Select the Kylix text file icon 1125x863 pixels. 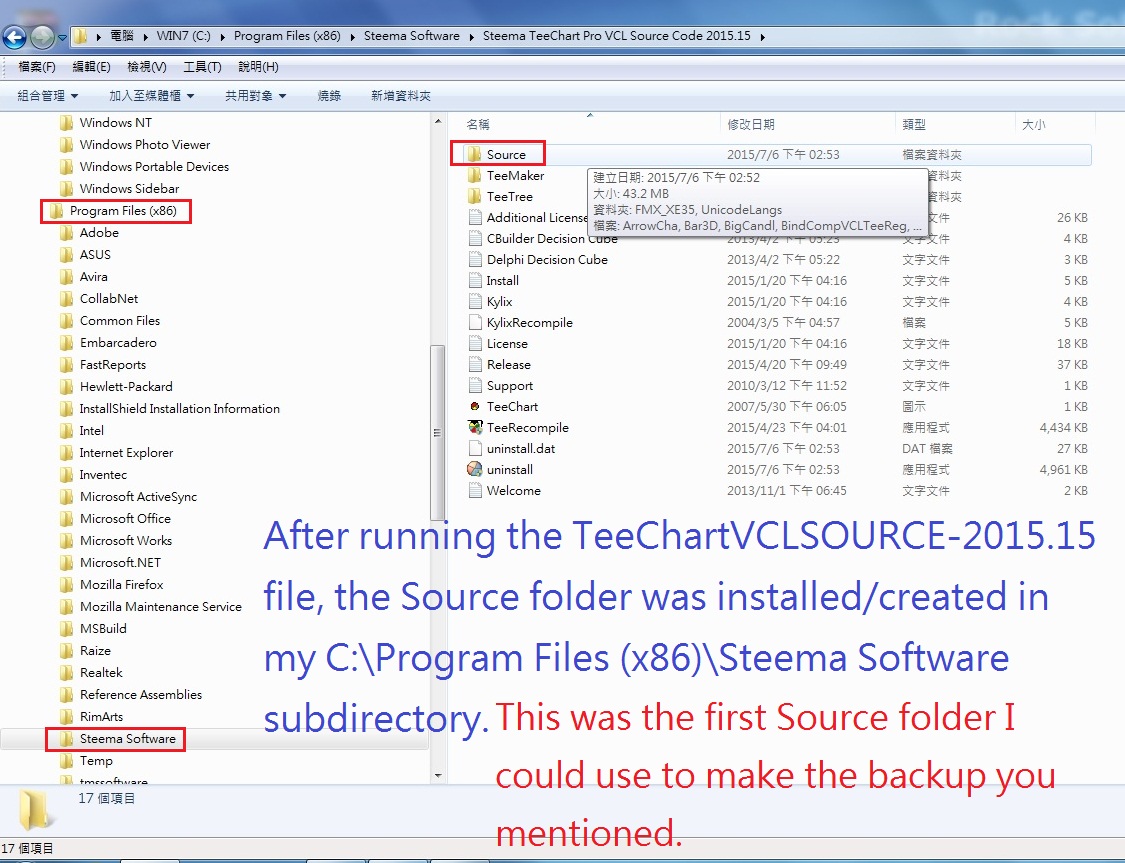coord(474,302)
